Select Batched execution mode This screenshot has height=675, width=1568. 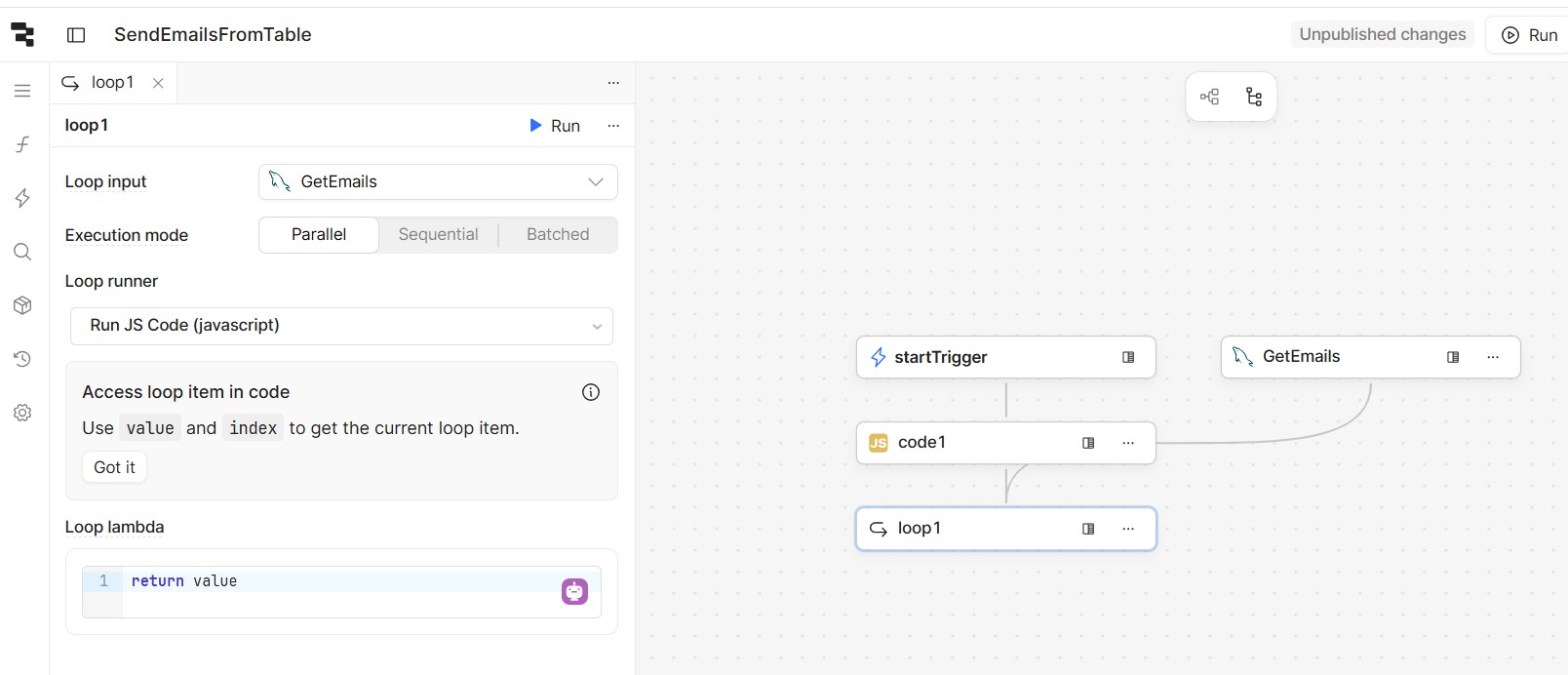(x=558, y=235)
